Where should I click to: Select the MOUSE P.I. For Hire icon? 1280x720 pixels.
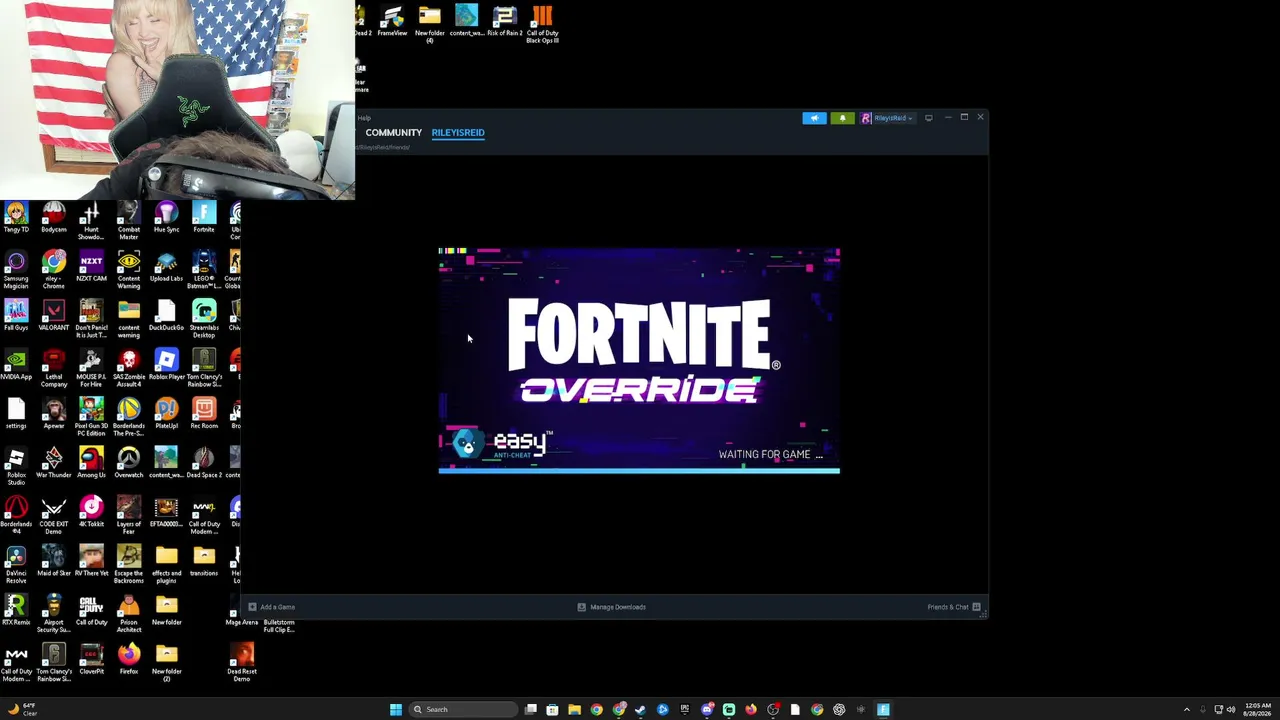(91, 368)
